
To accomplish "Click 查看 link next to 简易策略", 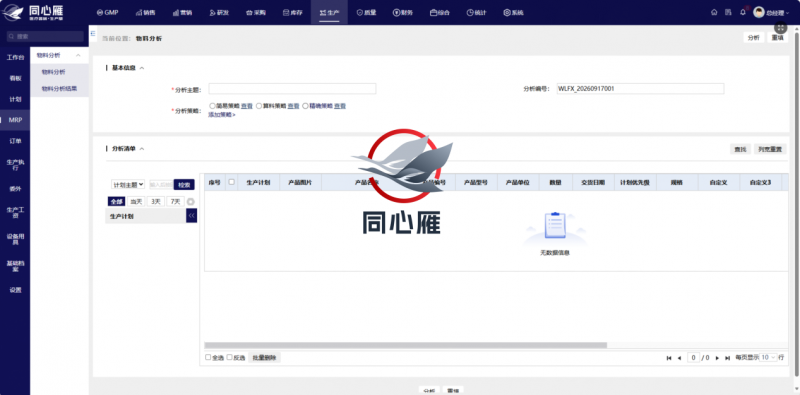I will [x=246, y=106].
